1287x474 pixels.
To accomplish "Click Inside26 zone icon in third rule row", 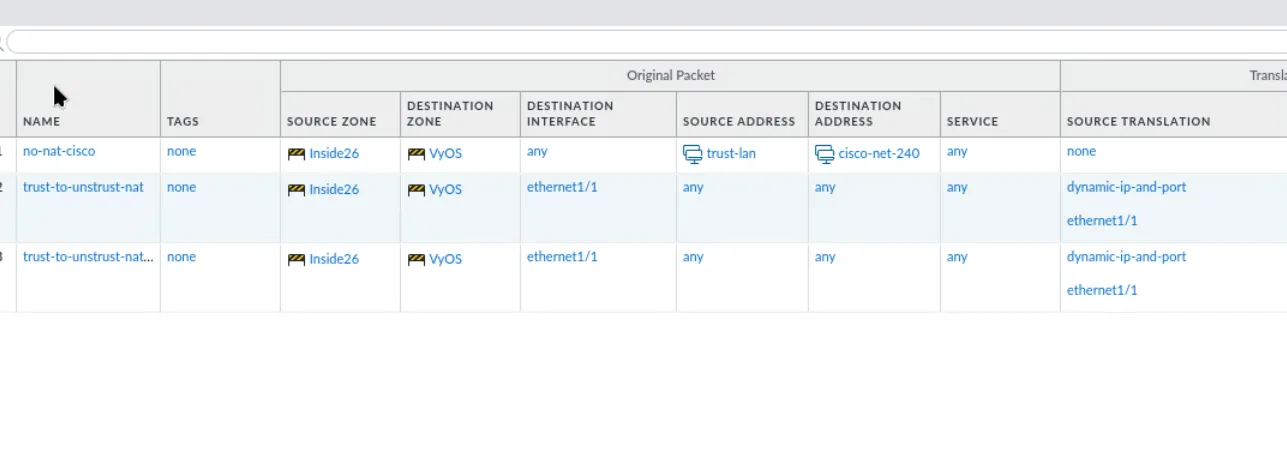I will [x=296, y=260].
